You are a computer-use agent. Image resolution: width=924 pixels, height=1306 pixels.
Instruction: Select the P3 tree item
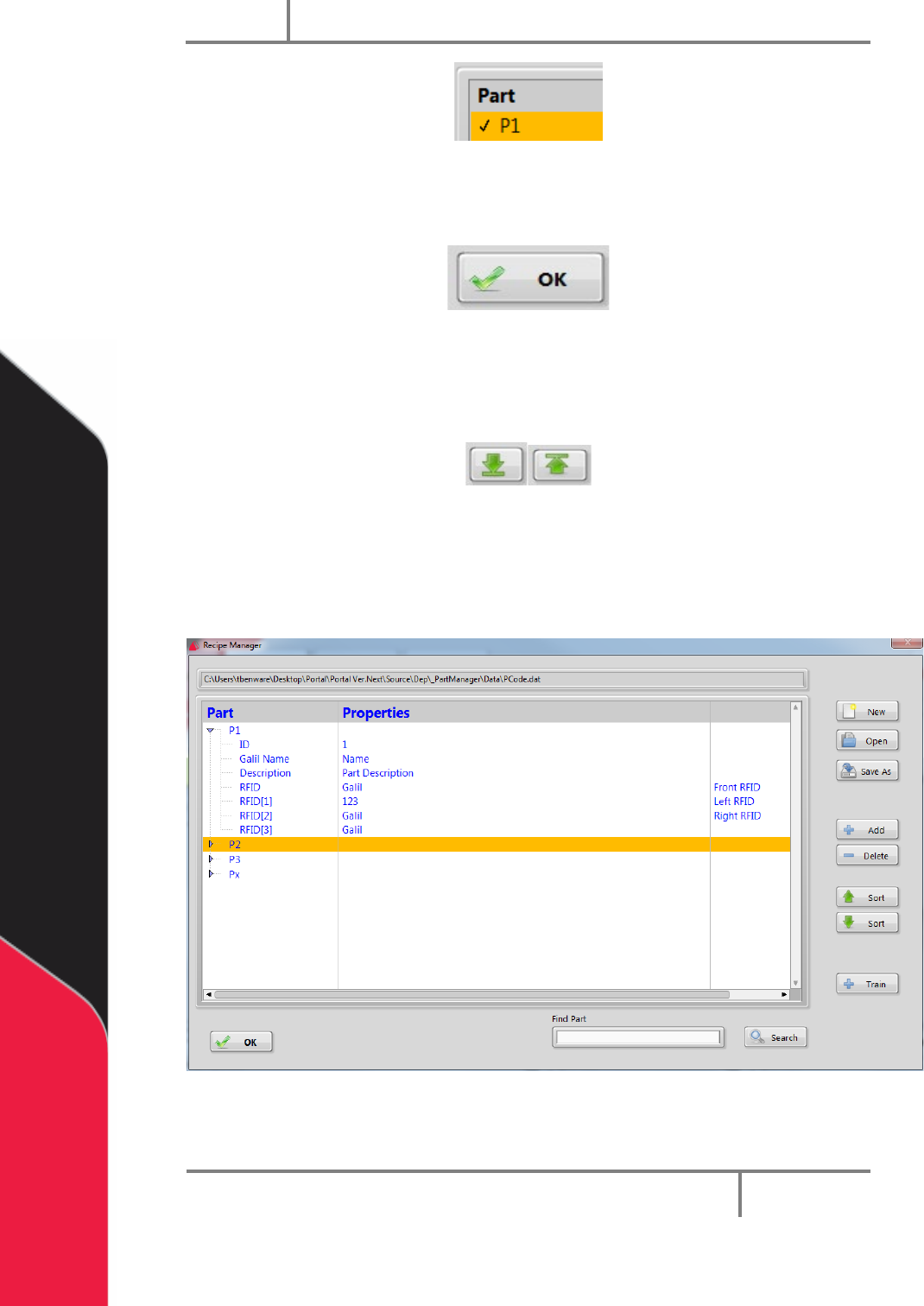click(x=235, y=859)
